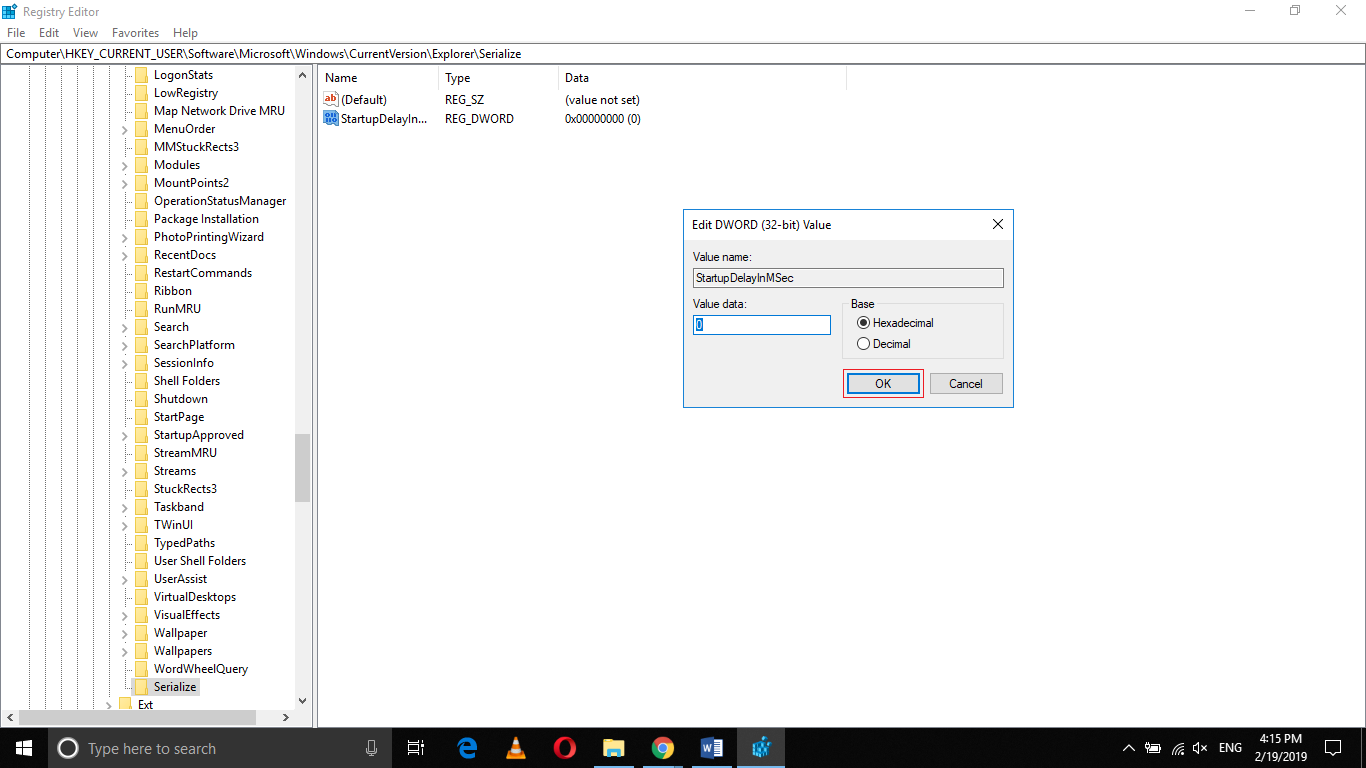Select the Shell Folders key
The height and width of the screenshot is (768, 1366).
[186, 381]
